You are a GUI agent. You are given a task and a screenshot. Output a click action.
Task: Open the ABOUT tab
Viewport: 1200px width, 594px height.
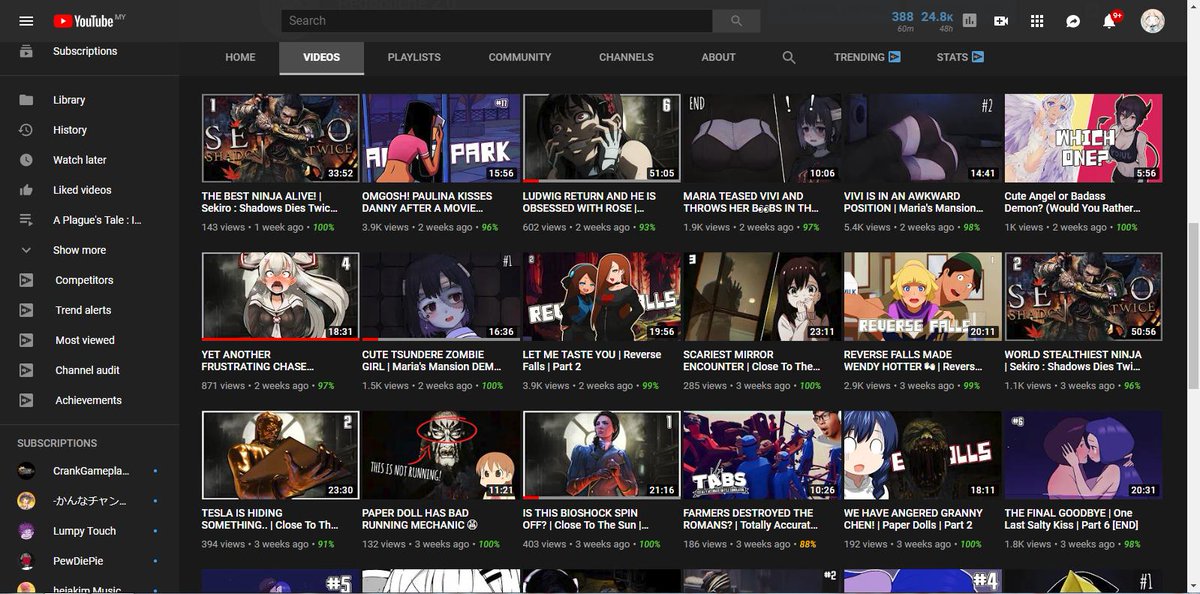(718, 58)
